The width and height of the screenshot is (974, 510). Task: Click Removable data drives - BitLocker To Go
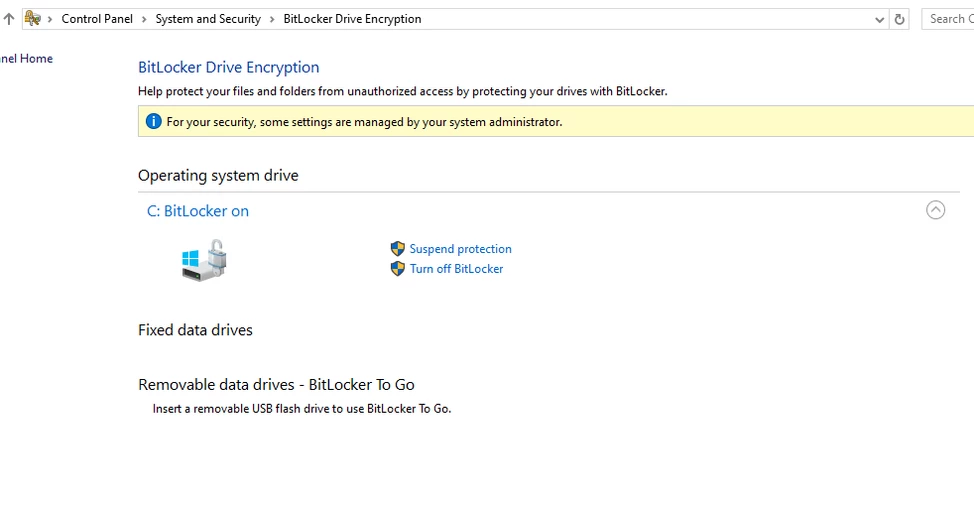pos(276,385)
